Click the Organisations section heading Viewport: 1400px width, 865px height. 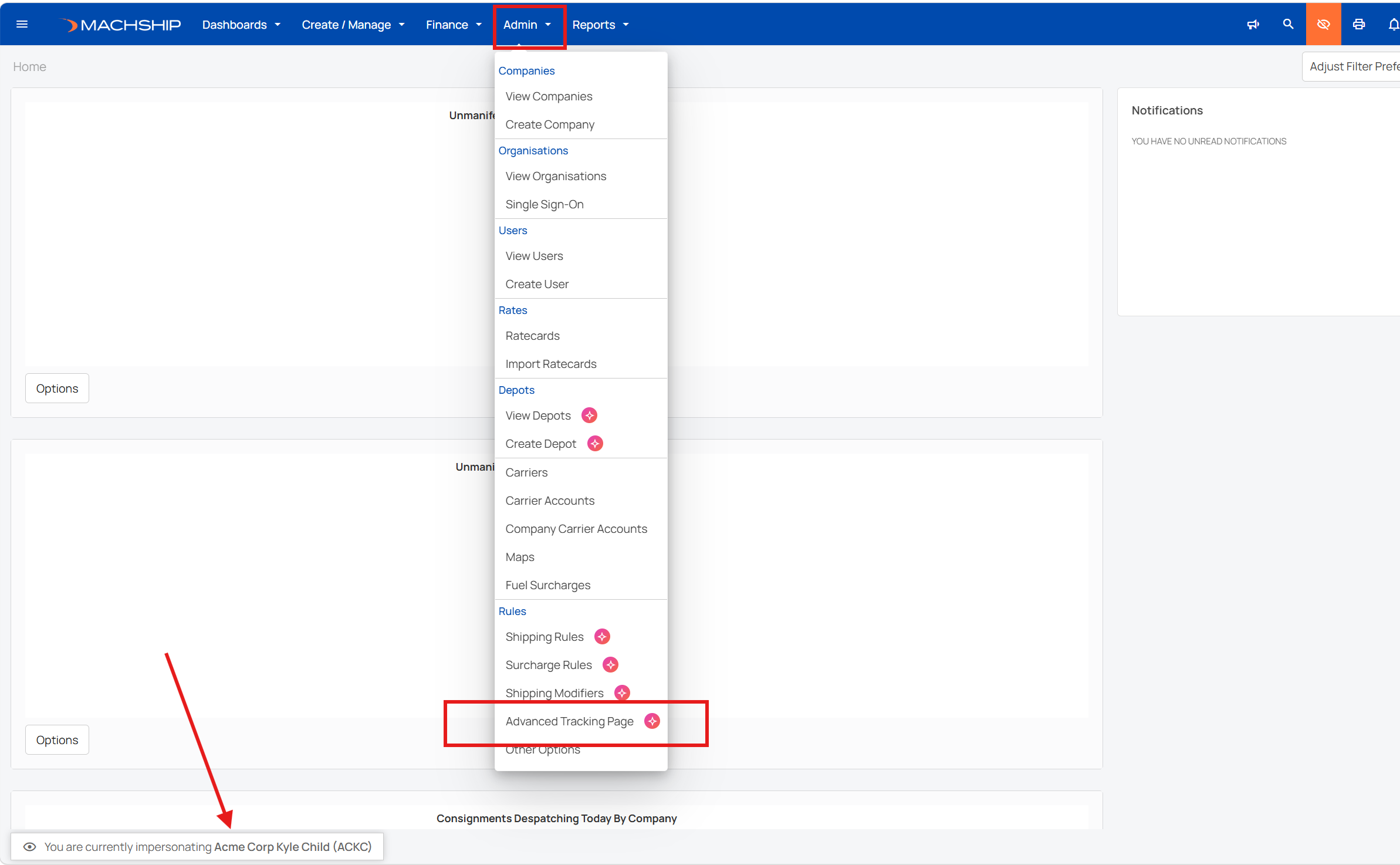point(533,150)
